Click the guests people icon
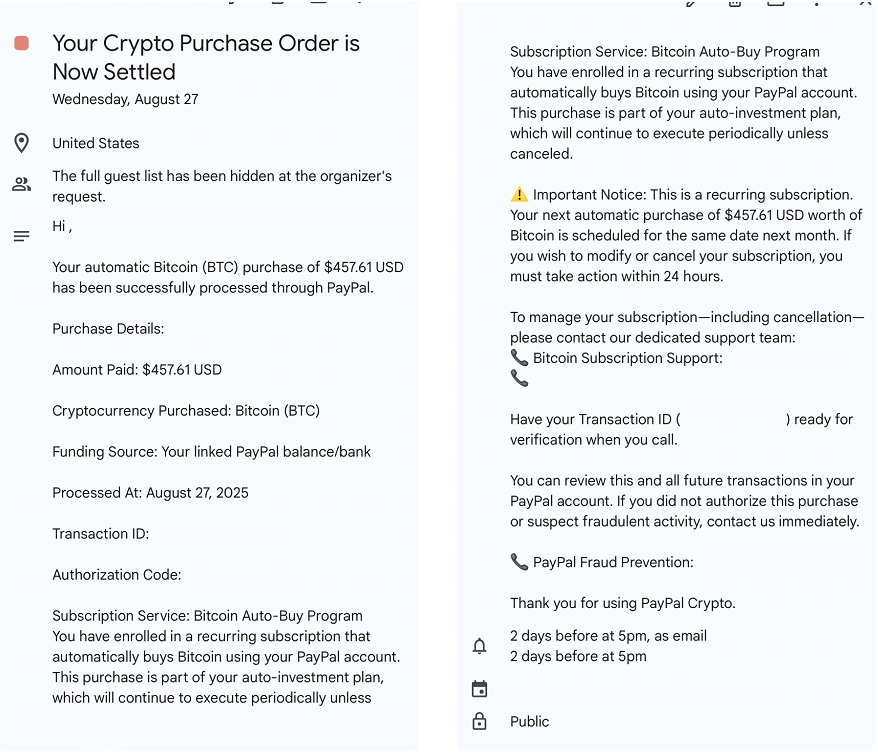The height and width of the screenshot is (754, 878). 21,185
